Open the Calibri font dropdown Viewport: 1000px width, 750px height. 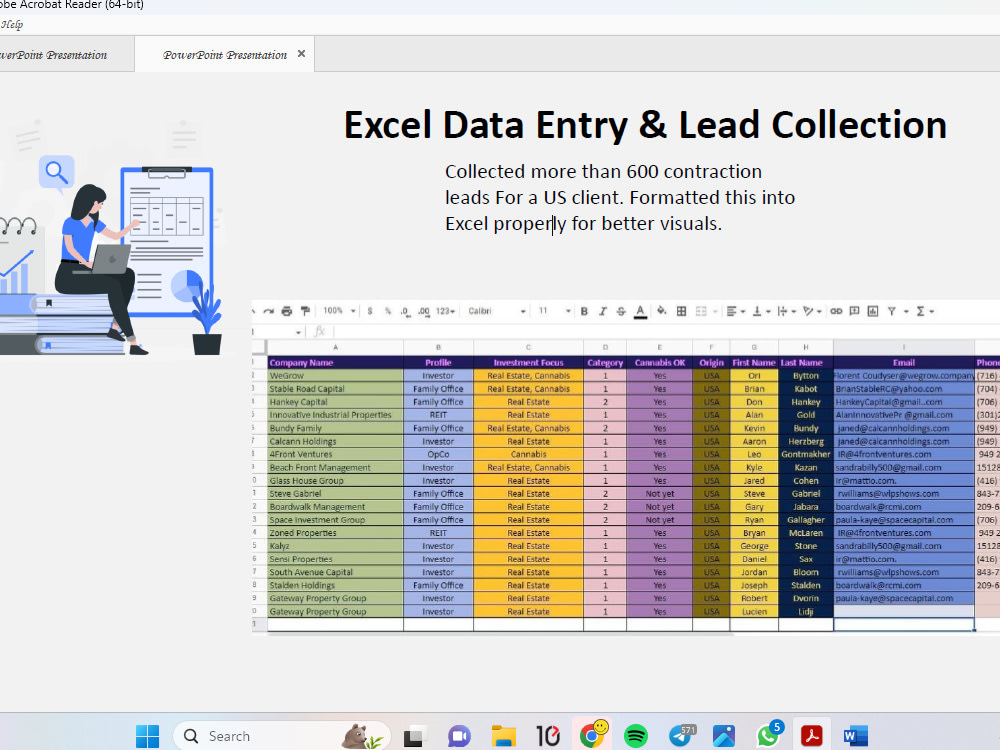pyautogui.click(x=497, y=311)
